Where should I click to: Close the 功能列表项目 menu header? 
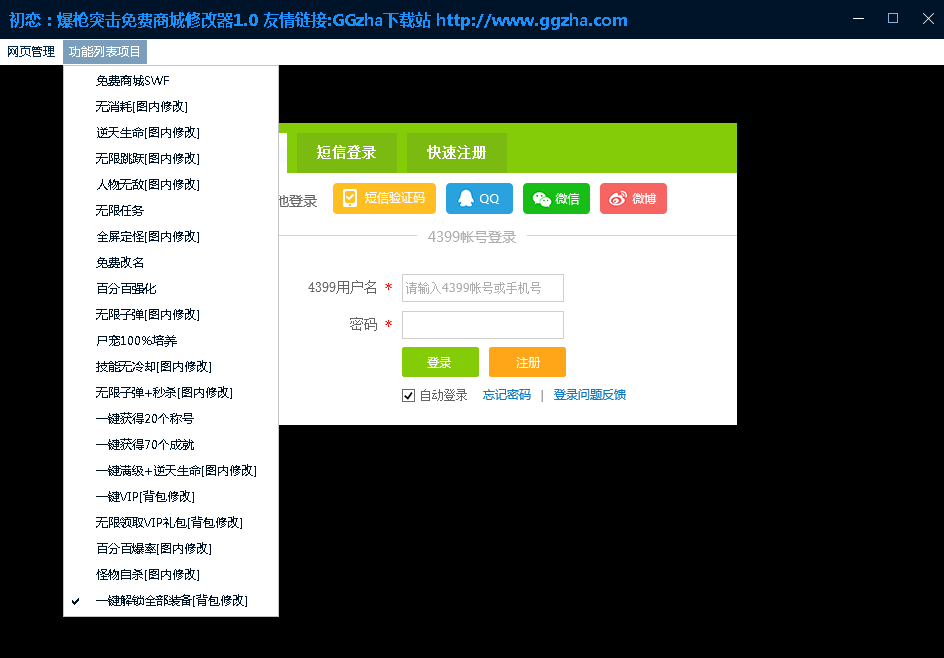tap(105, 52)
